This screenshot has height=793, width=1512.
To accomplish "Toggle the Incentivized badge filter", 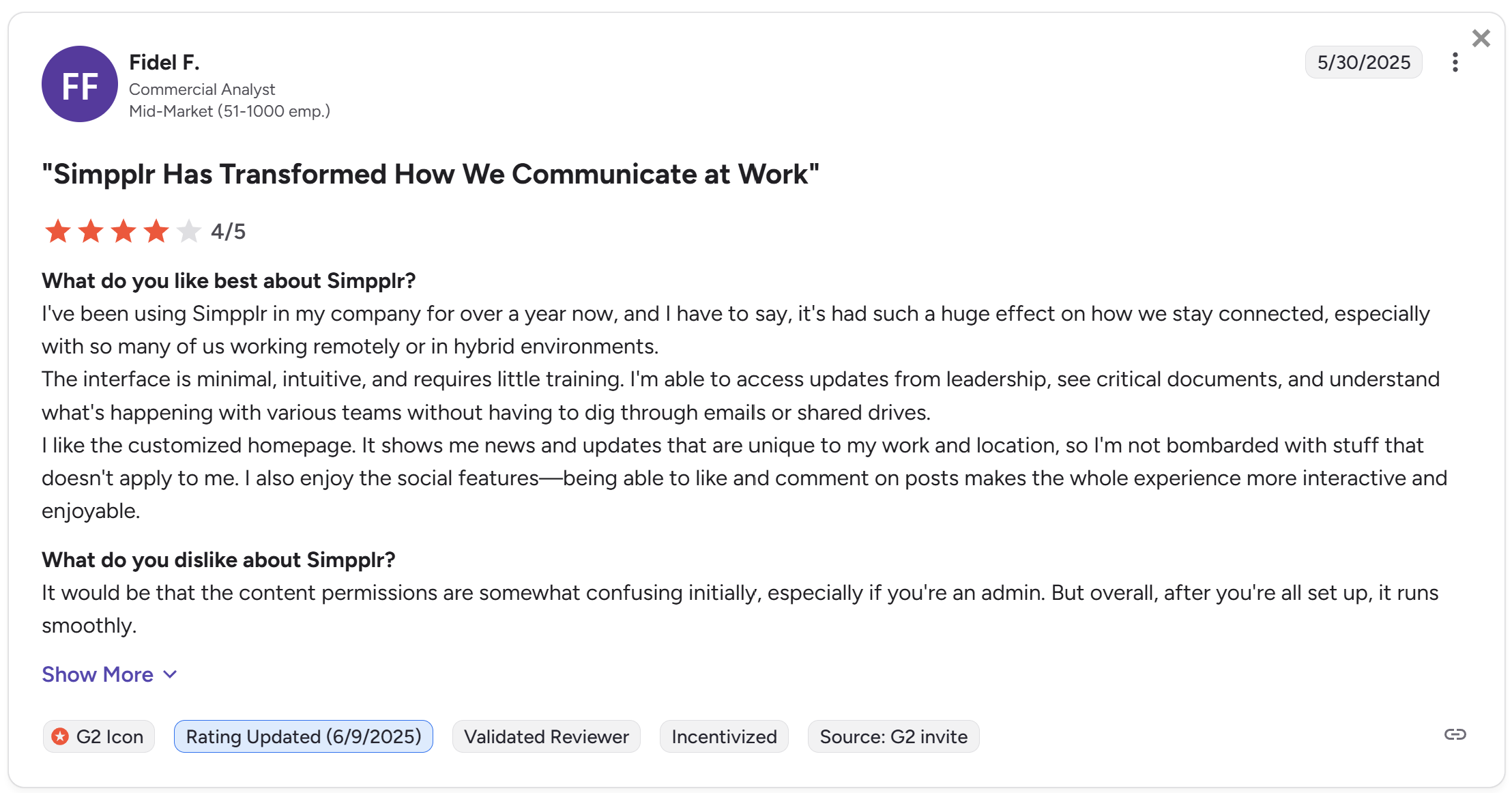I will click(724, 736).
